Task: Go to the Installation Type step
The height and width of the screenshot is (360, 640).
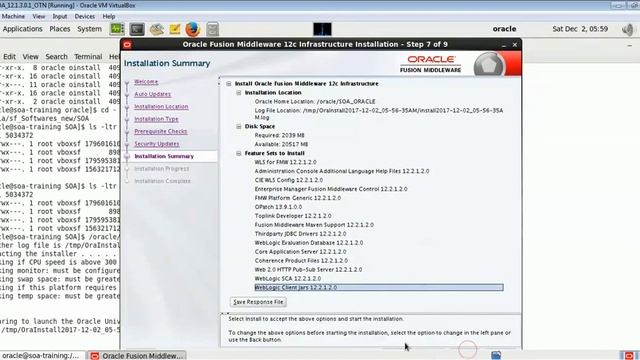Action: click(156, 119)
